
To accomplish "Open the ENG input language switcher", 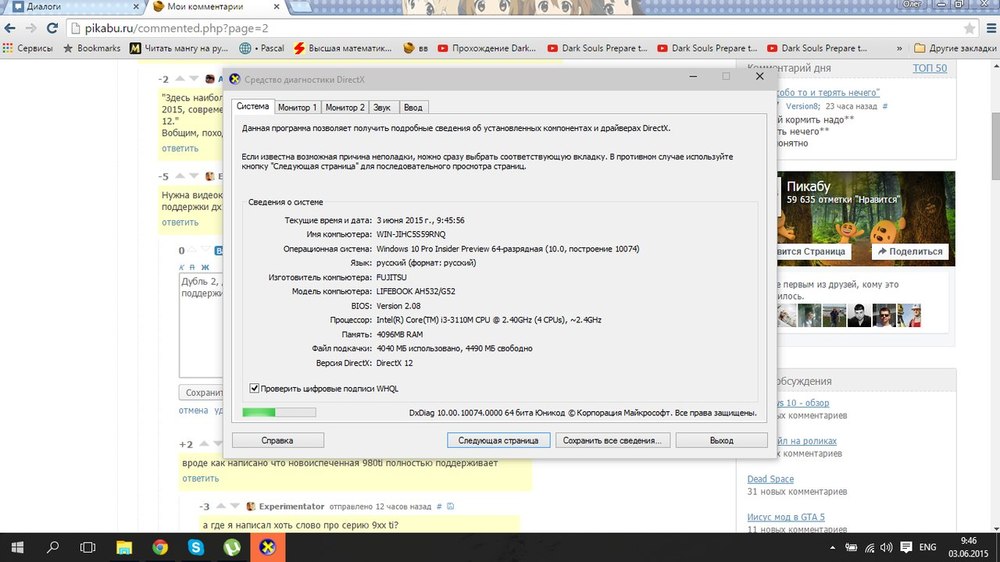I will click(927, 547).
